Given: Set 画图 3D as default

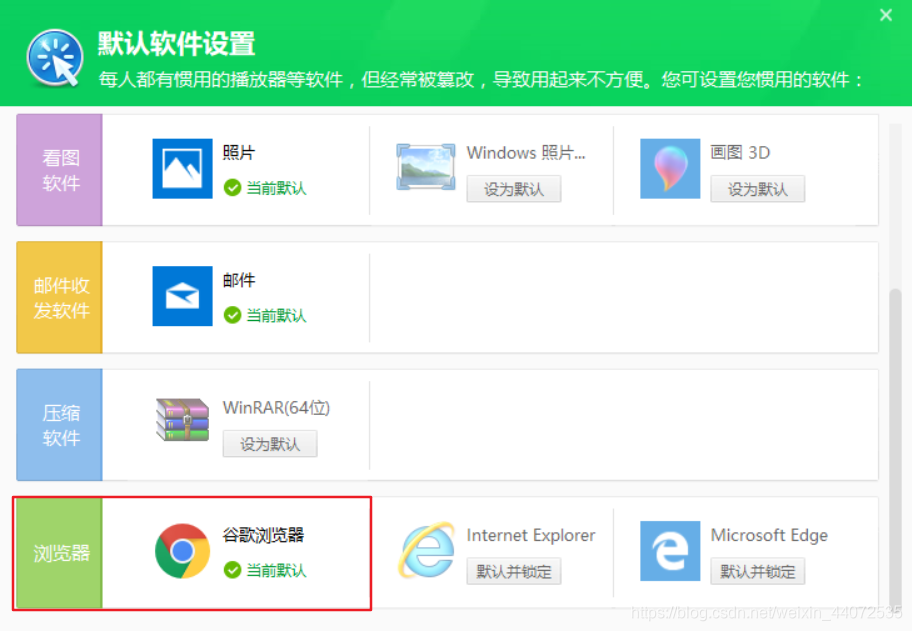Looking at the screenshot, I should [757, 189].
